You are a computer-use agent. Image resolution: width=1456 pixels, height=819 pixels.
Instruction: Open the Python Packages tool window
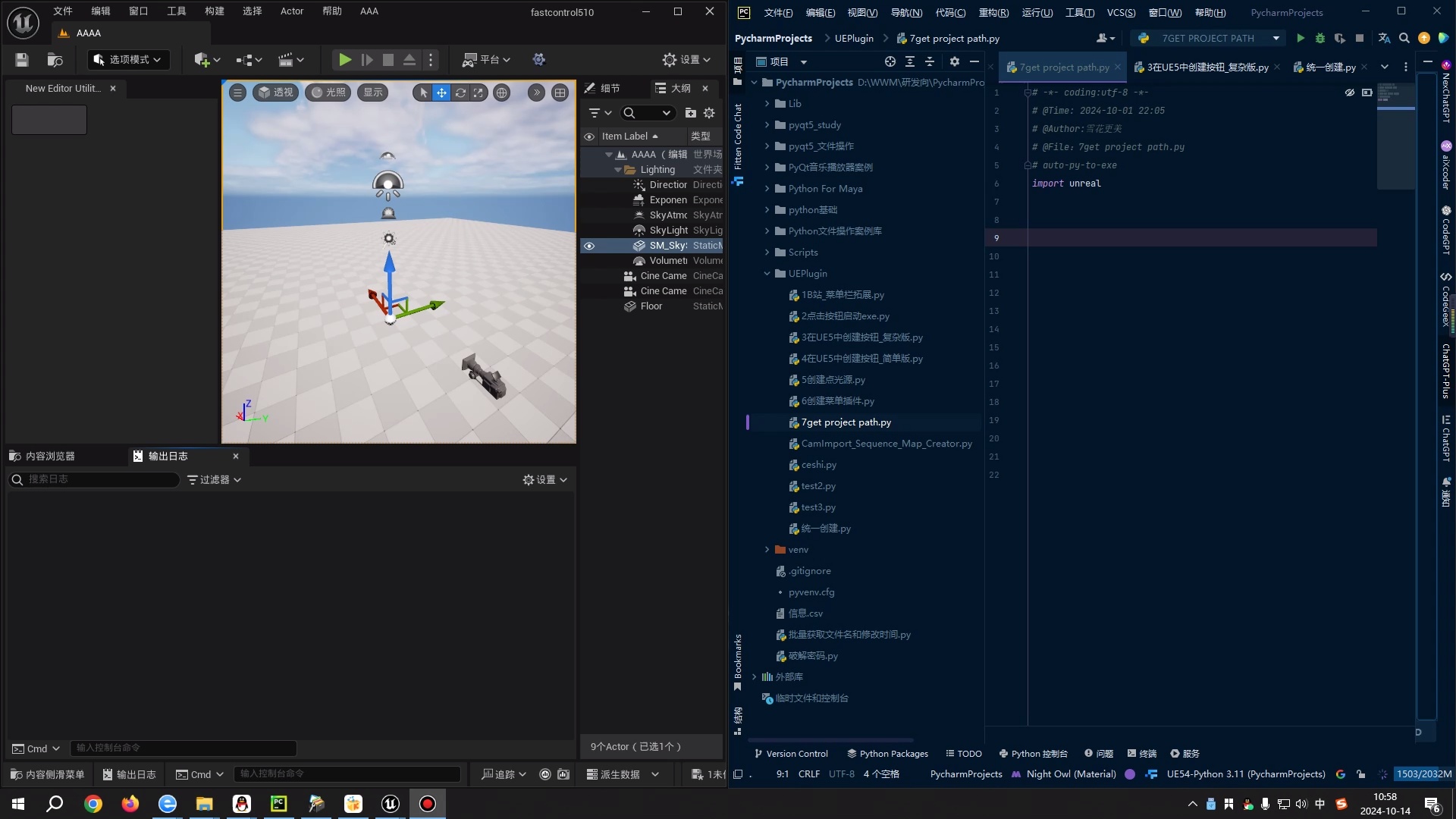[888, 754]
